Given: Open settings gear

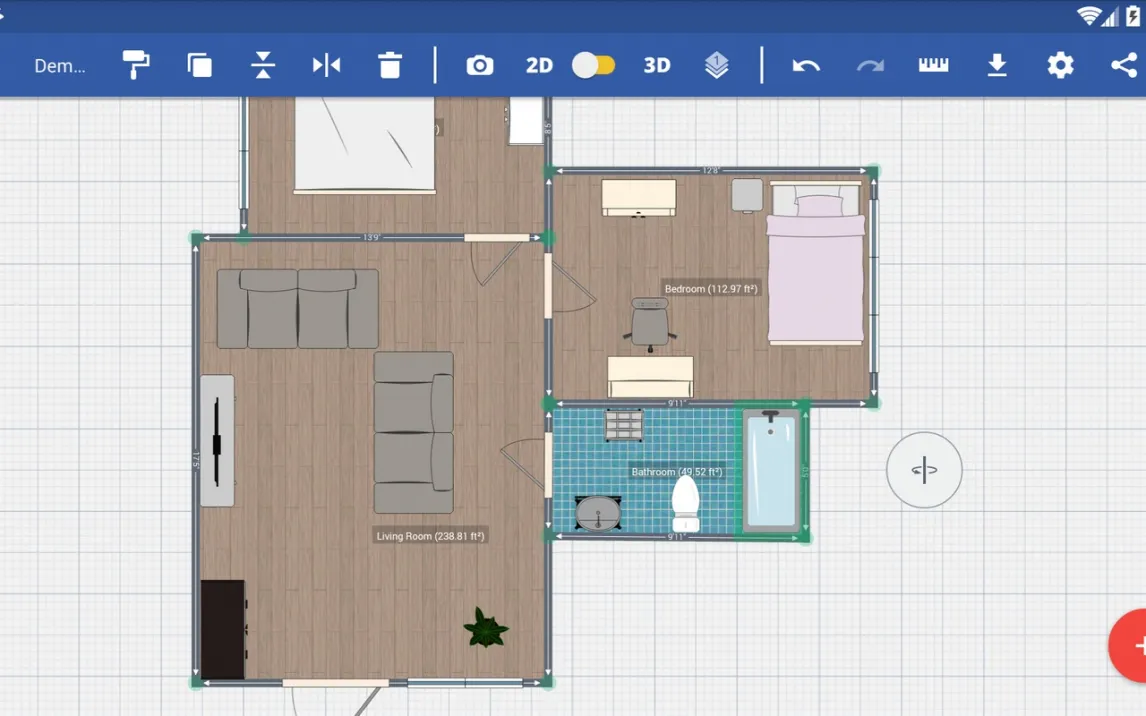Looking at the screenshot, I should coord(1060,65).
